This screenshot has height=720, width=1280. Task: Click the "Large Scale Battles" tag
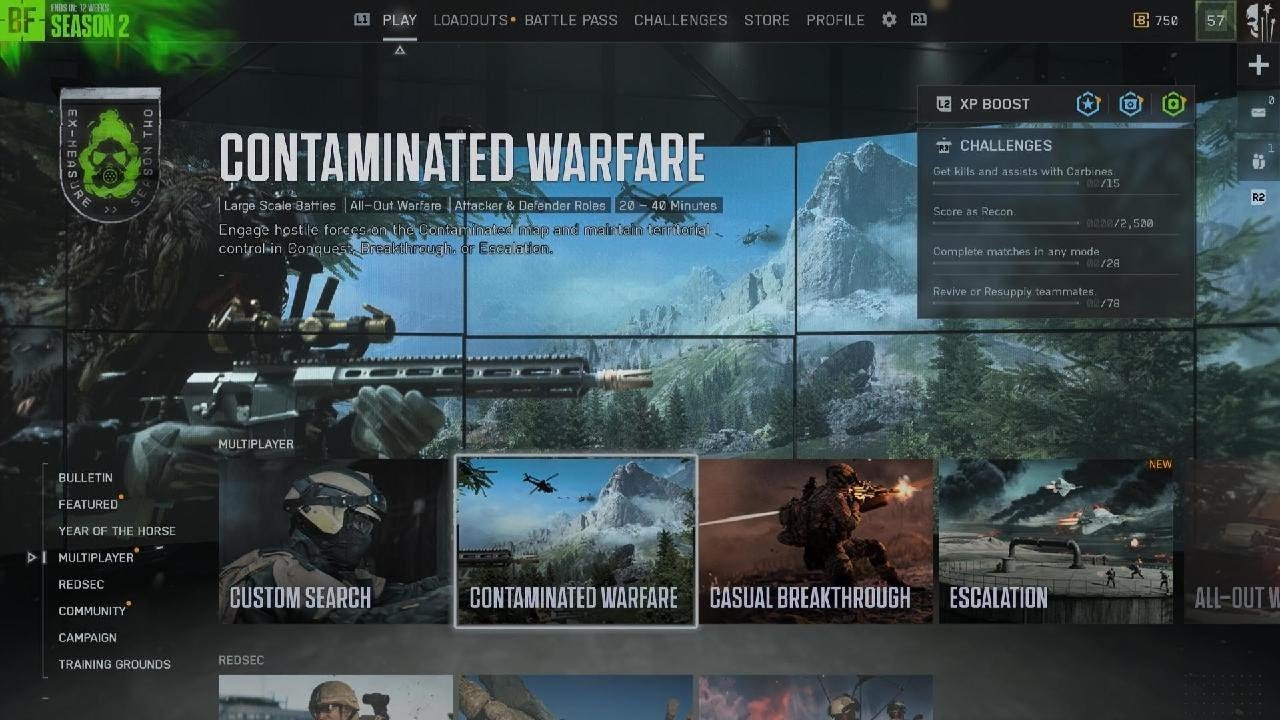[280, 206]
